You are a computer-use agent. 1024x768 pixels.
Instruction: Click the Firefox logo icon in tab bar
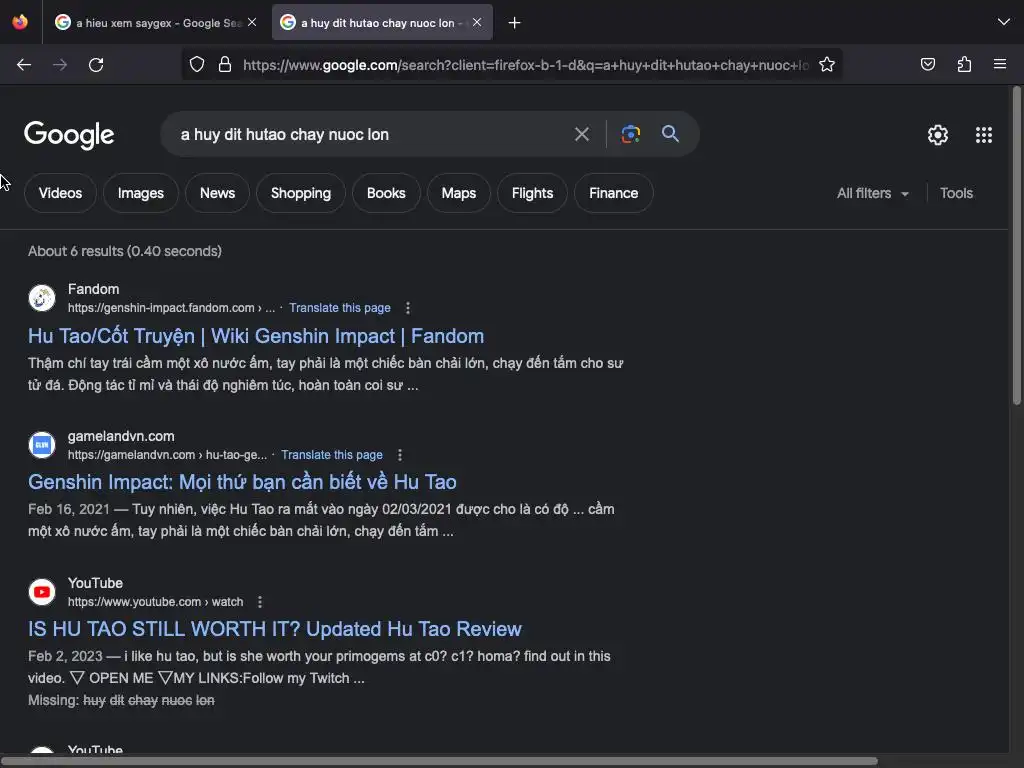20,22
